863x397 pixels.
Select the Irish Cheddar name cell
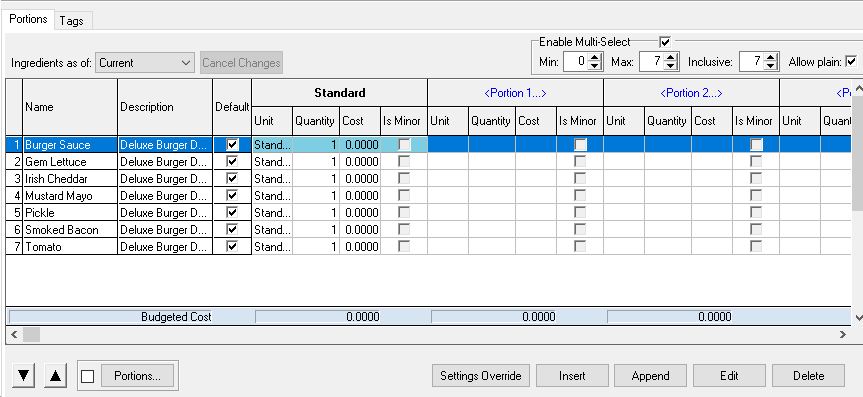70,179
